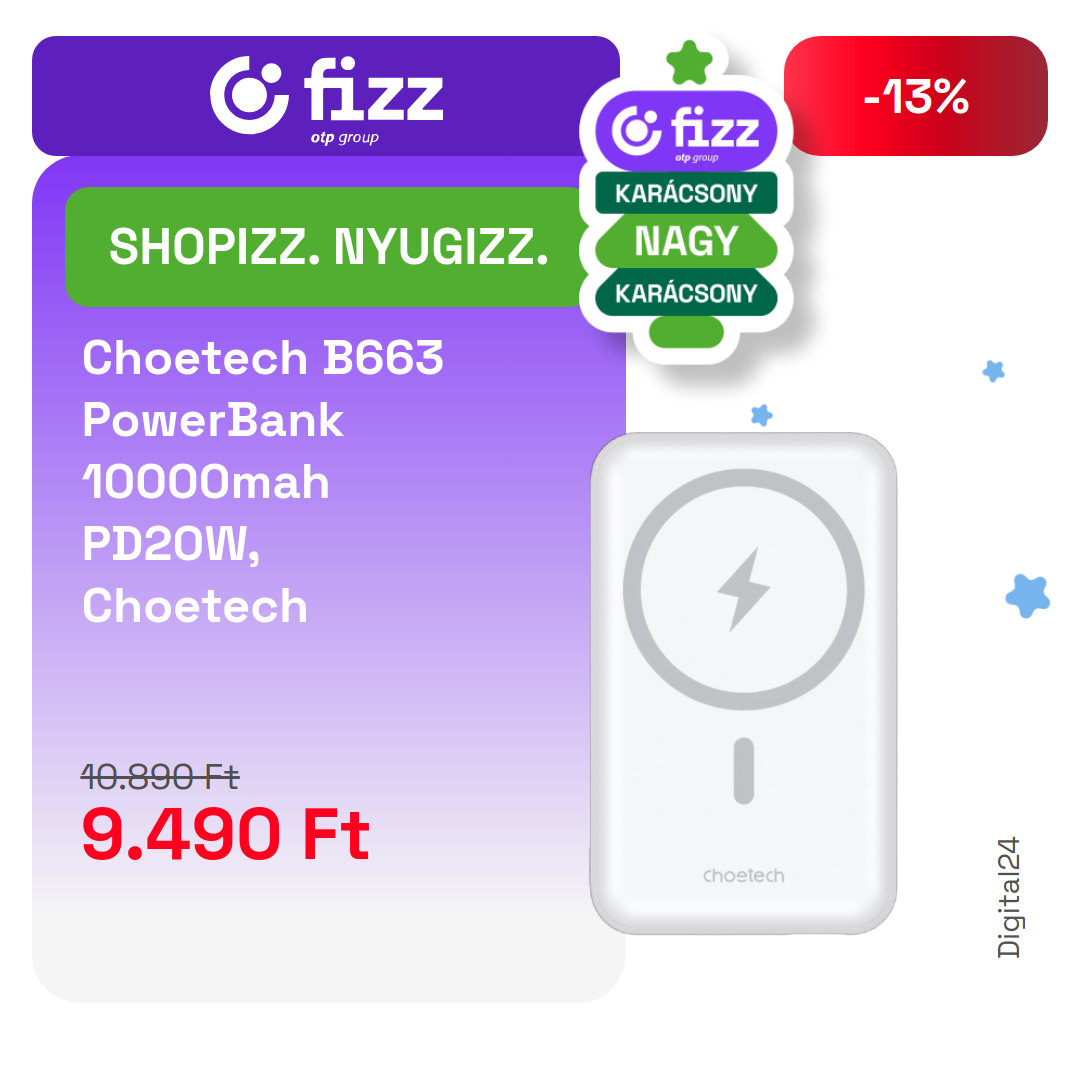Click the Choetech B663 PowerBank product title
This screenshot has width=1080, height=1080.
tap(263, 481)
